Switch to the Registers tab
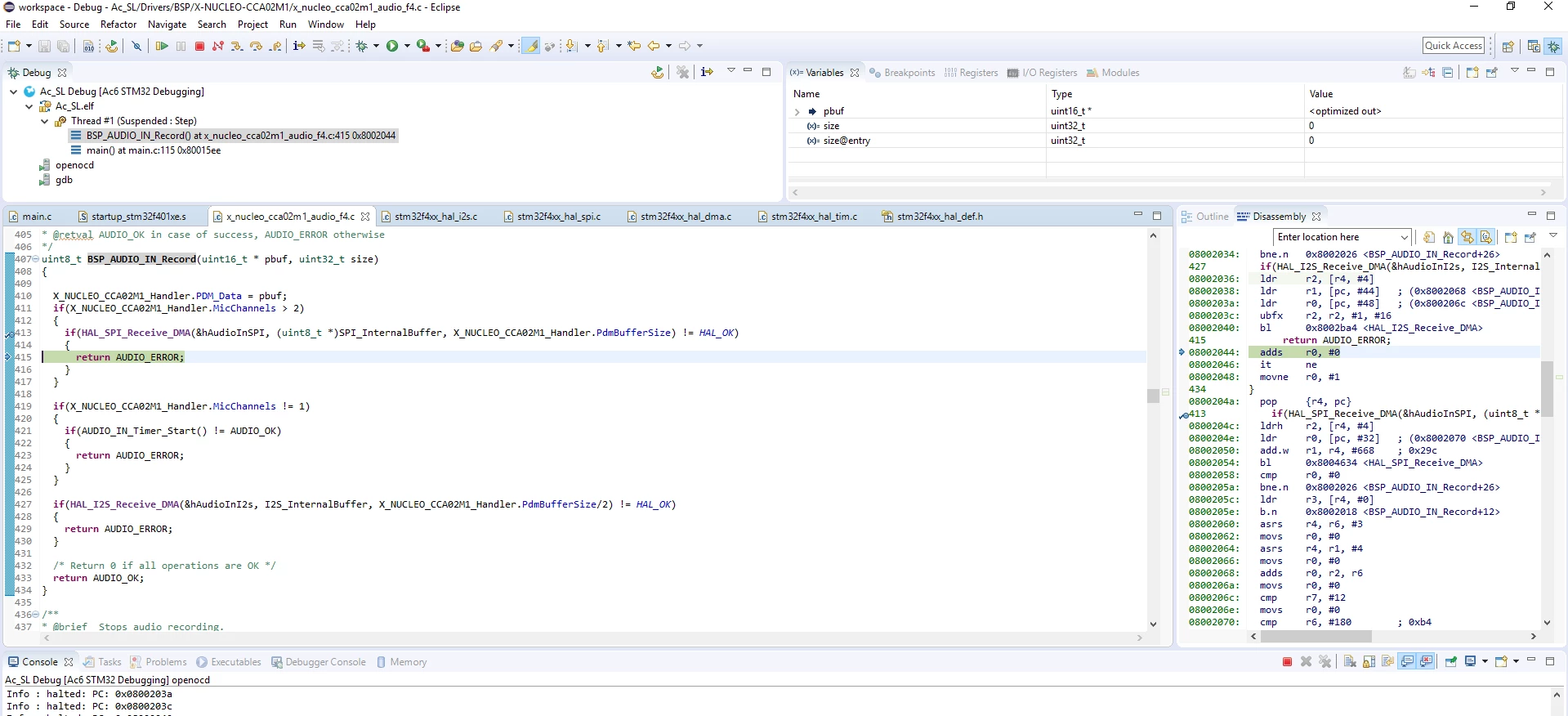1568x716 pixels. pos(972,73)
